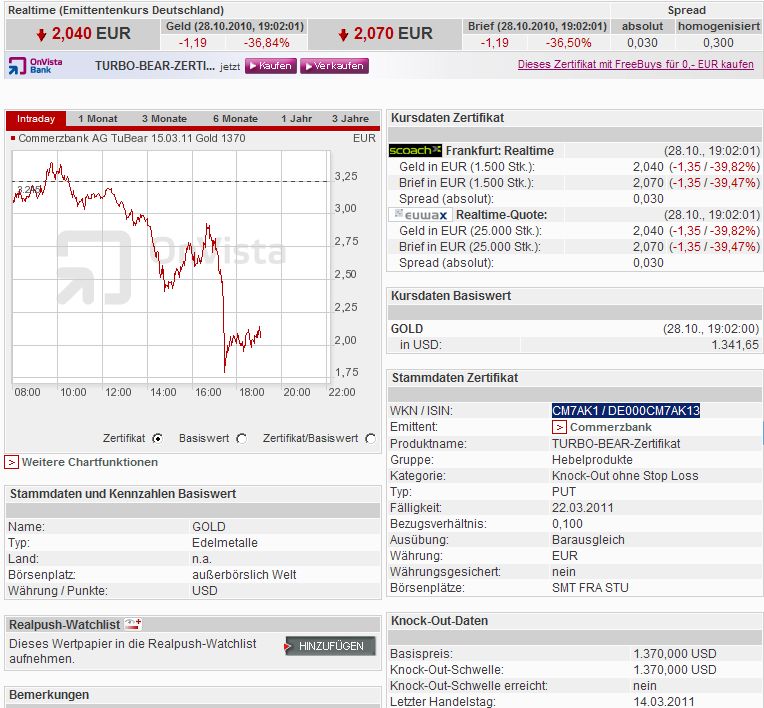The width and height of the screenshot is (764, 708).
Task: Click the Geld percent change -36,84%
Action: 267,43
